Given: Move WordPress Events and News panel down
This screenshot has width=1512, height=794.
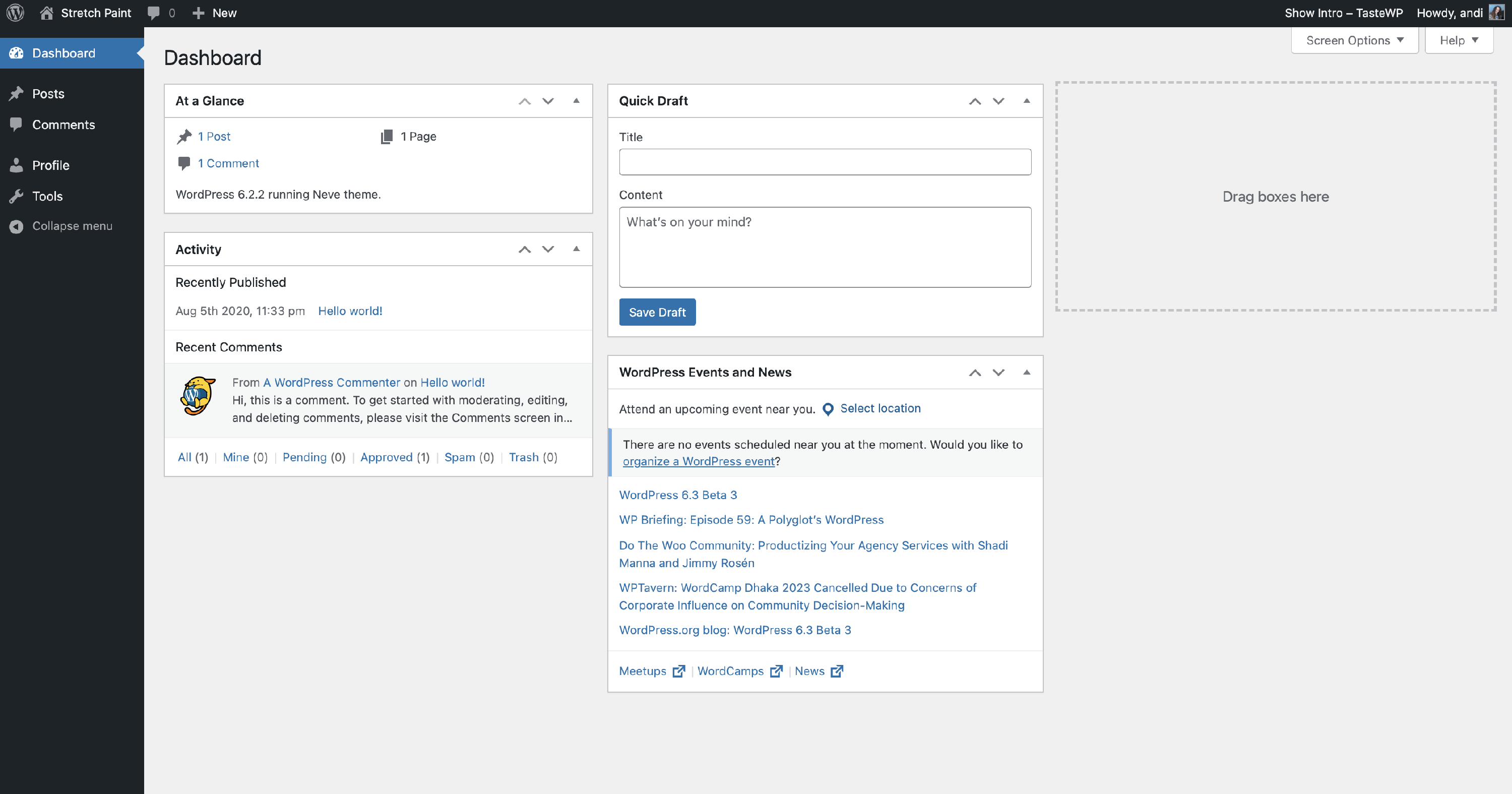Looking at the screenshot, I should [x=998, y=373].
